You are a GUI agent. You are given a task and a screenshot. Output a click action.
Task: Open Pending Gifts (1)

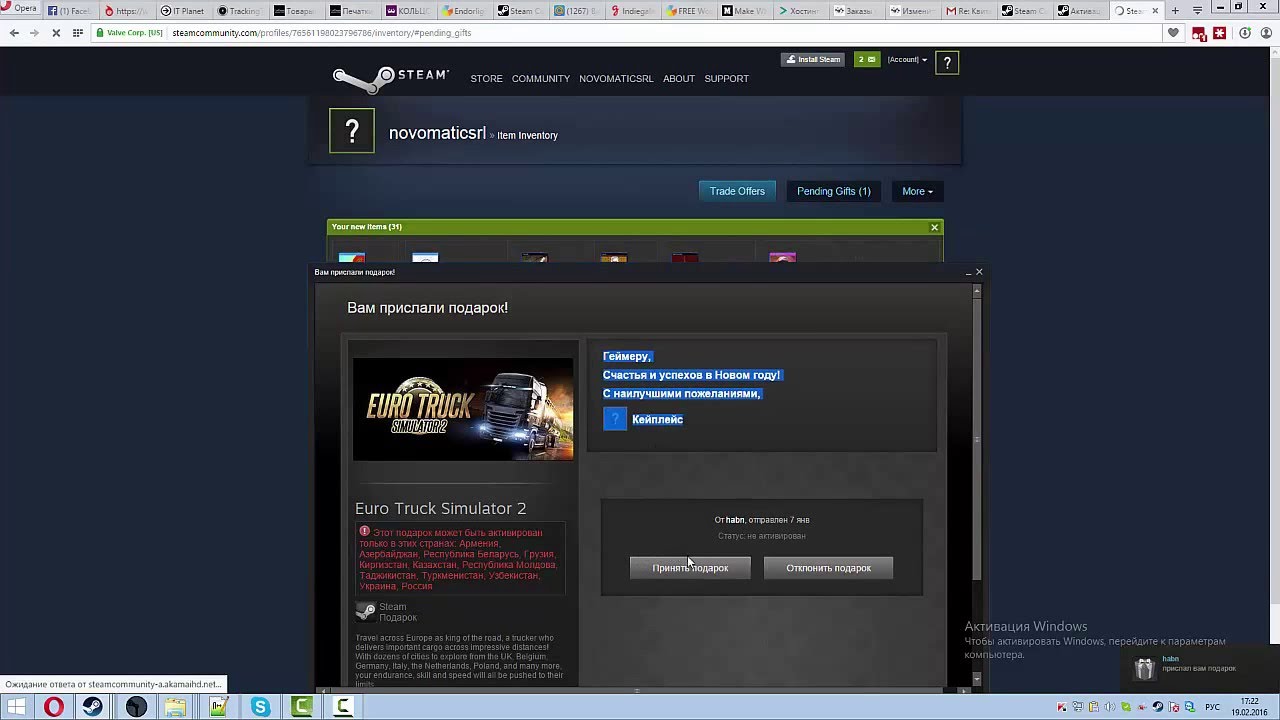click(x=833, y=191)
